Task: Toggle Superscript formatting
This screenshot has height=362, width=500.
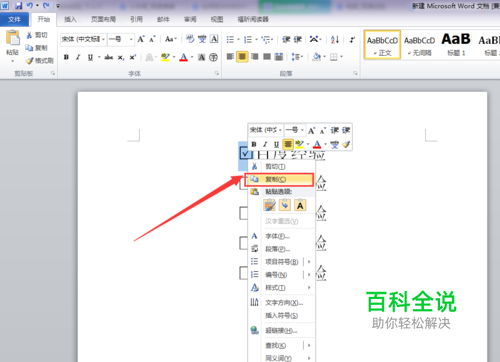Action: (x=133, y=57)
